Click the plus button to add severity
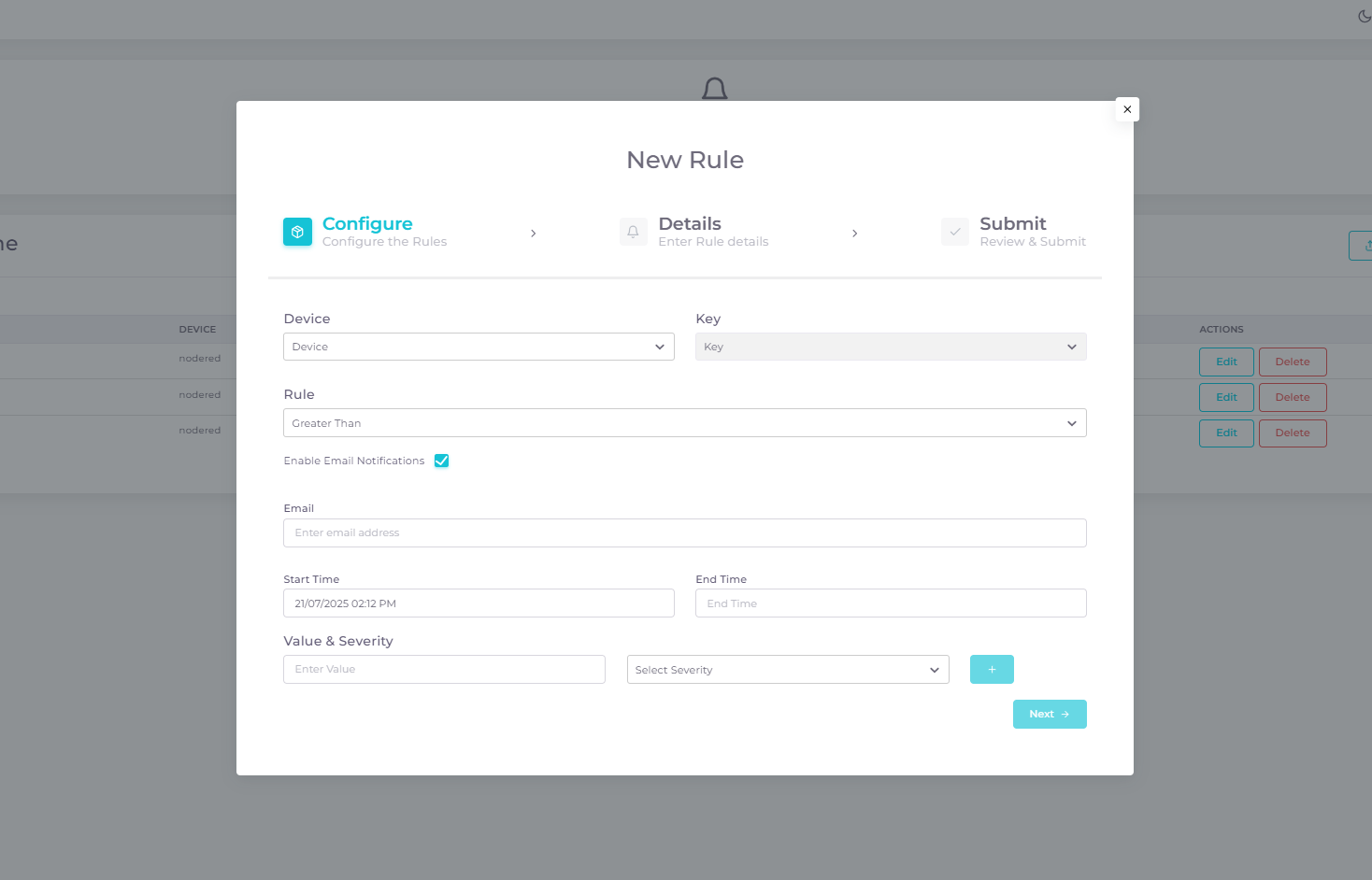1372x880 pixels. pos(992,670)
